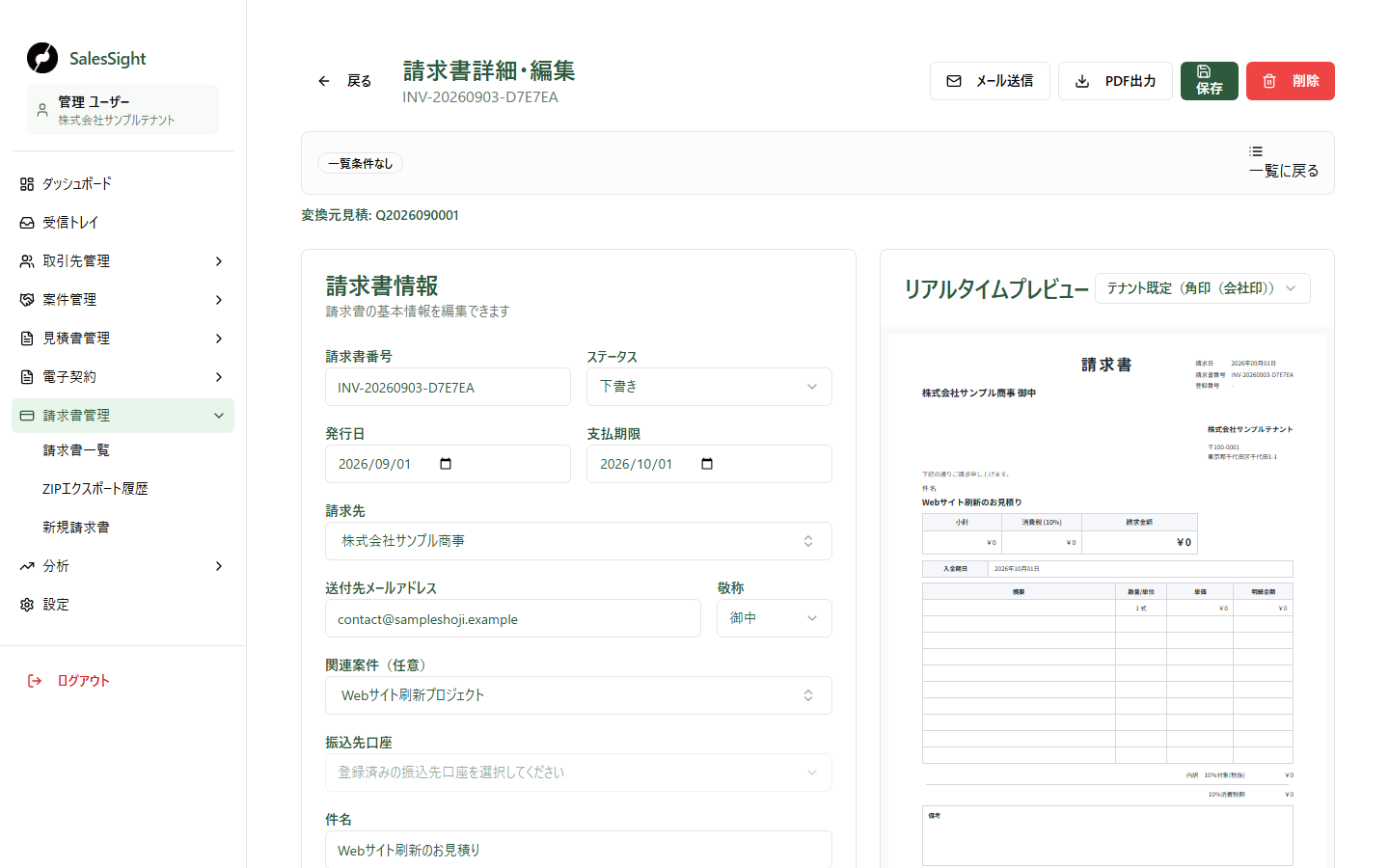Click the 設定 gear icon
The width and height of the screenshot is (1389, 868).
pos(27,605)
